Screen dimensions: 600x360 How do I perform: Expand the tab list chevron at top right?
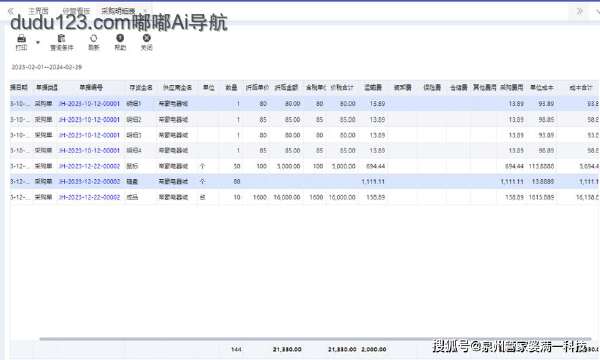coord(597,11)
